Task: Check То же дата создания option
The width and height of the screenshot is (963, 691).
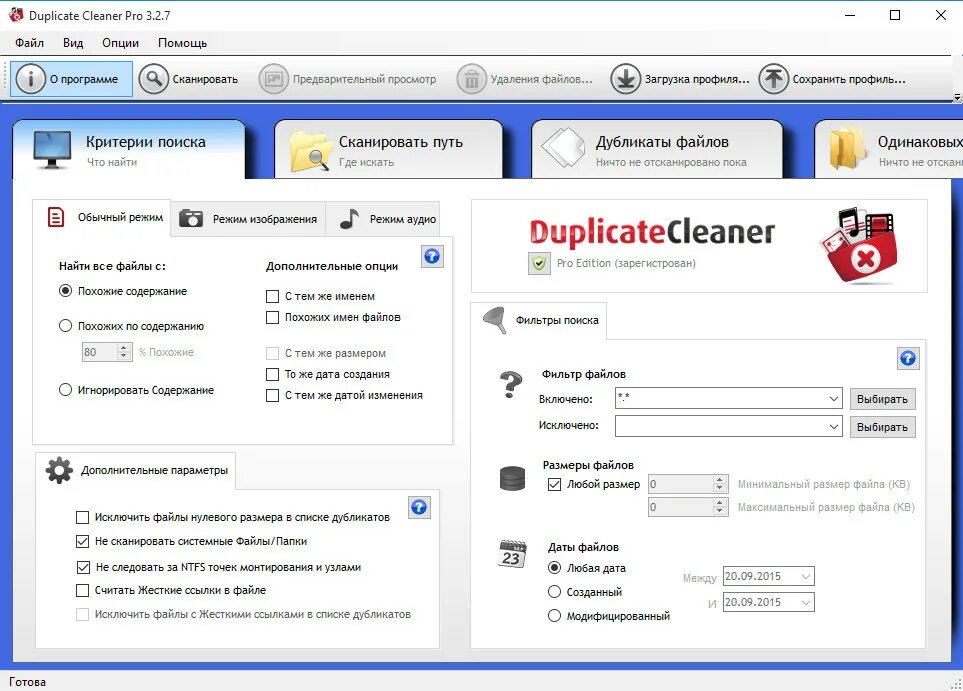Action: pyautogui.click(x=272, y=374)
